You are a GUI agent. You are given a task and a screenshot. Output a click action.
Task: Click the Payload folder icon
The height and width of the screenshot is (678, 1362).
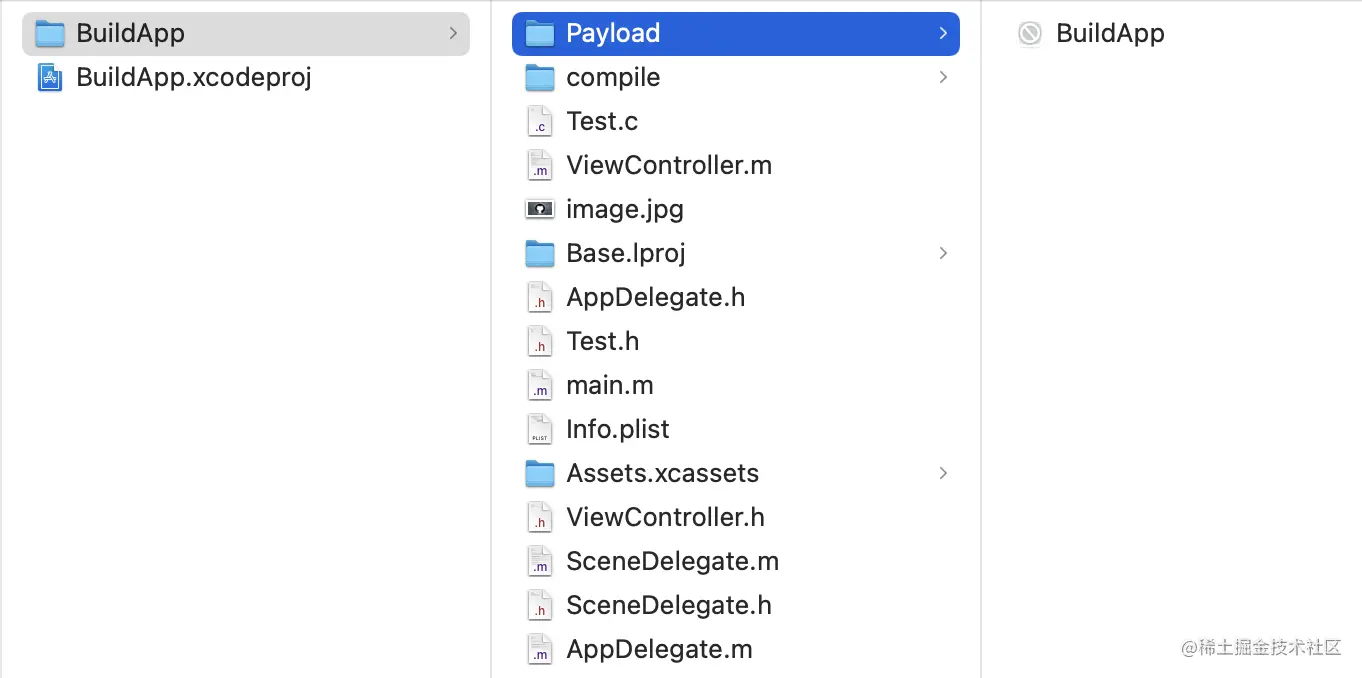(540, 34)
